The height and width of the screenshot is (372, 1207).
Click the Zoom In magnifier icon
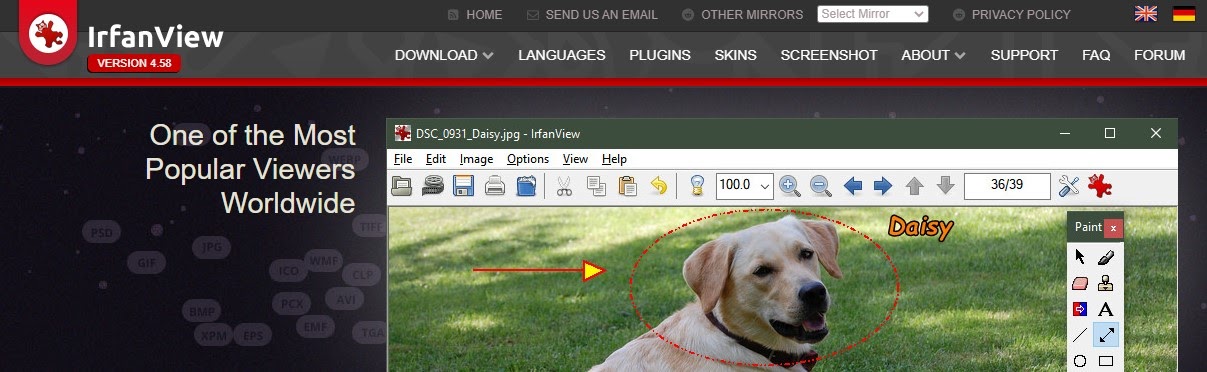tap(790, 186)
